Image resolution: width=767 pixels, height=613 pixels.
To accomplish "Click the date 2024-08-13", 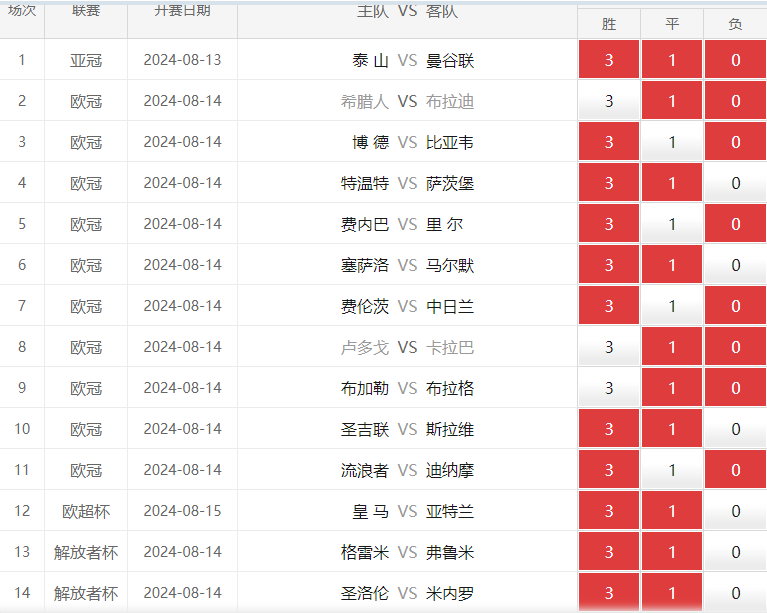I will [x=182, y=60].
